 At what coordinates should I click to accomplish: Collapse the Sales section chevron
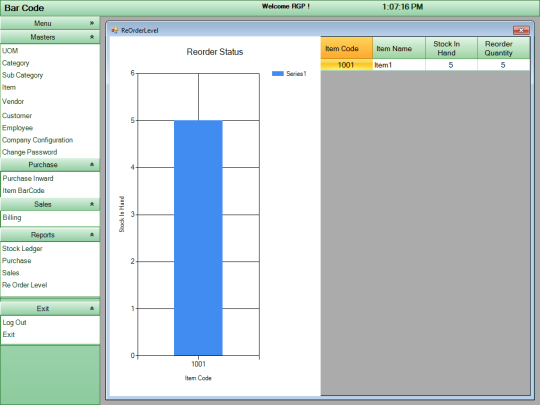coord(92,204)
